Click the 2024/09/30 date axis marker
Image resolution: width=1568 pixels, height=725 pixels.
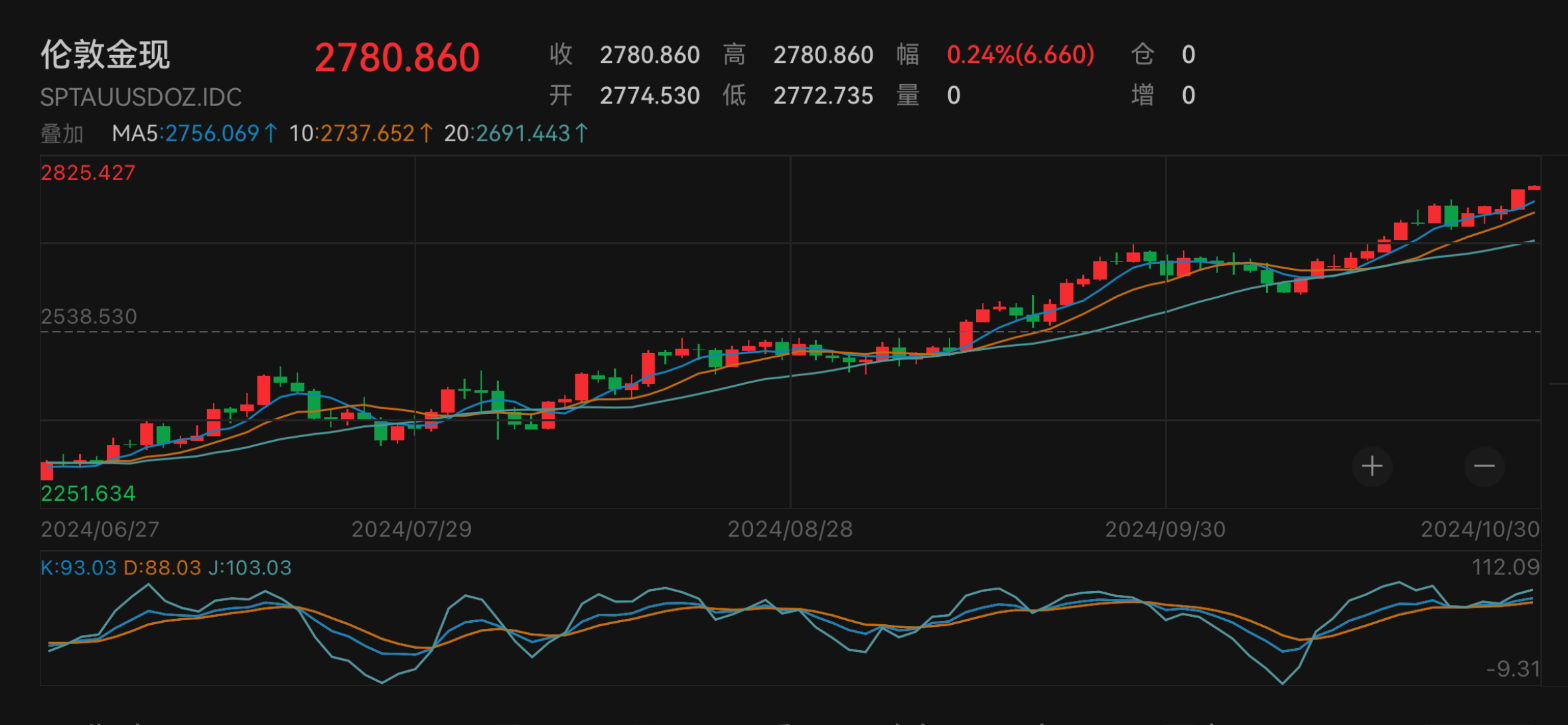click(x=1165, y=529)
